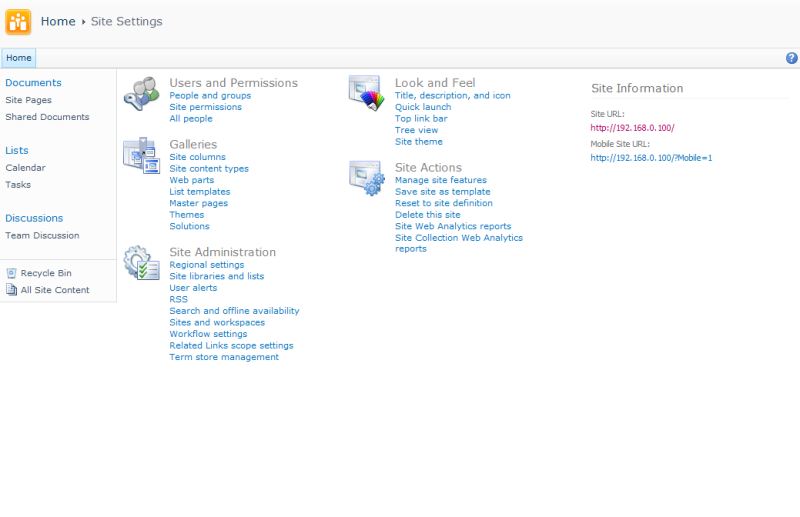Open Site content types gallery

point(209,169)
